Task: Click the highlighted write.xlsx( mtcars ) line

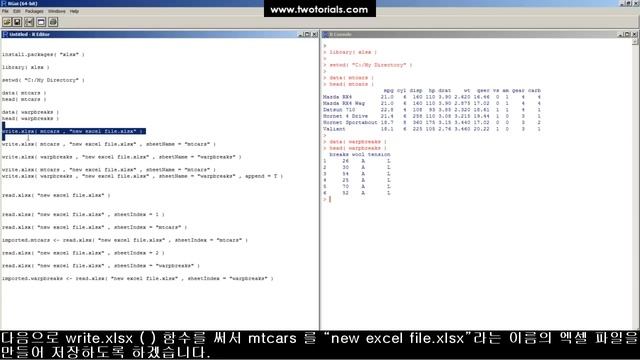Action: tap(73, 131)
